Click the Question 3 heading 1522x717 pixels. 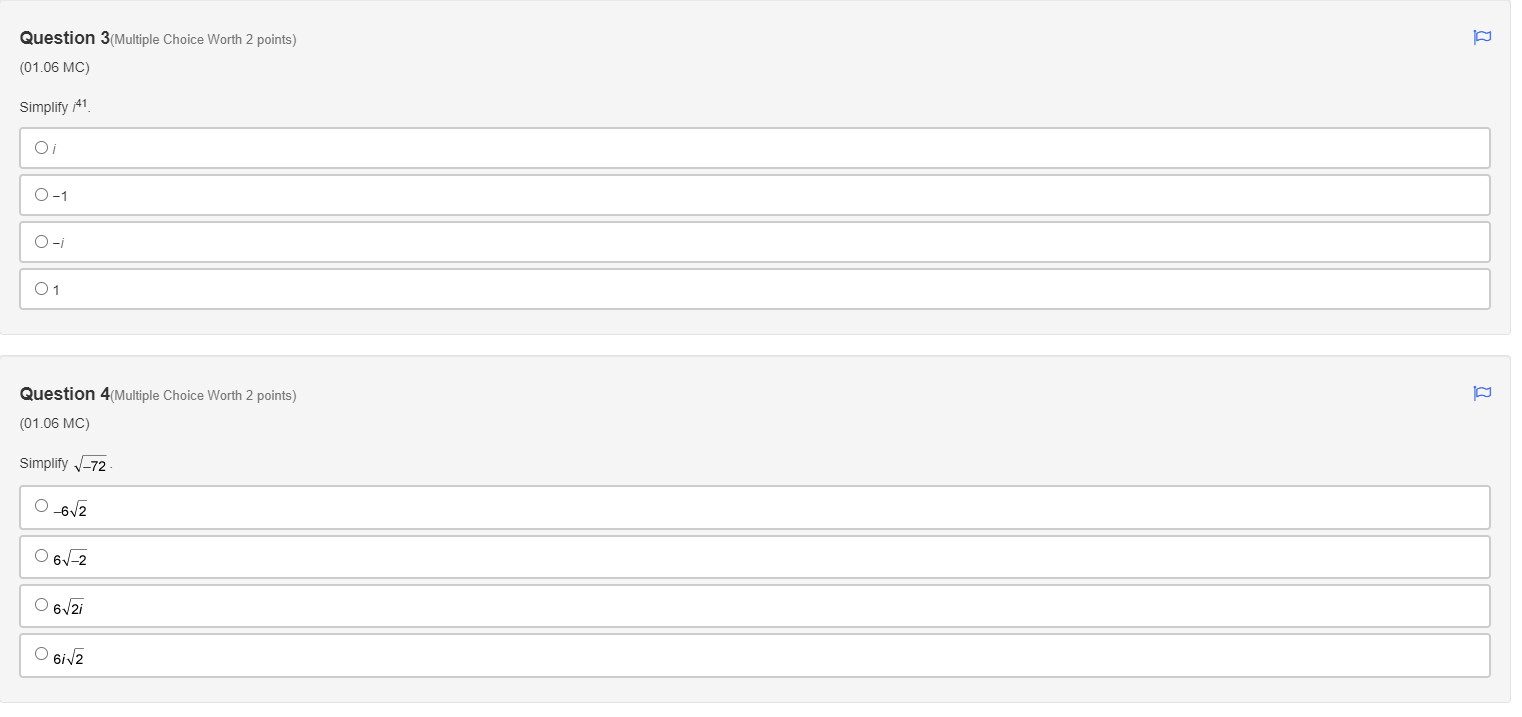pos(62,38)
